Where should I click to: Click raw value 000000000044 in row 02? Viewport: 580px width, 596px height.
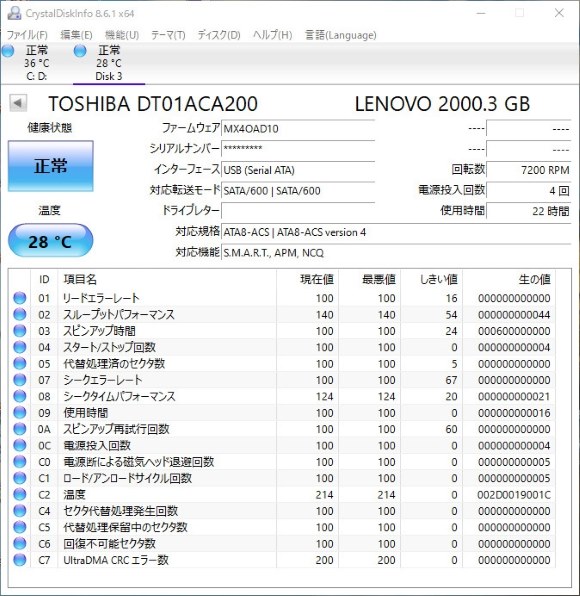(x=513, y=315)
